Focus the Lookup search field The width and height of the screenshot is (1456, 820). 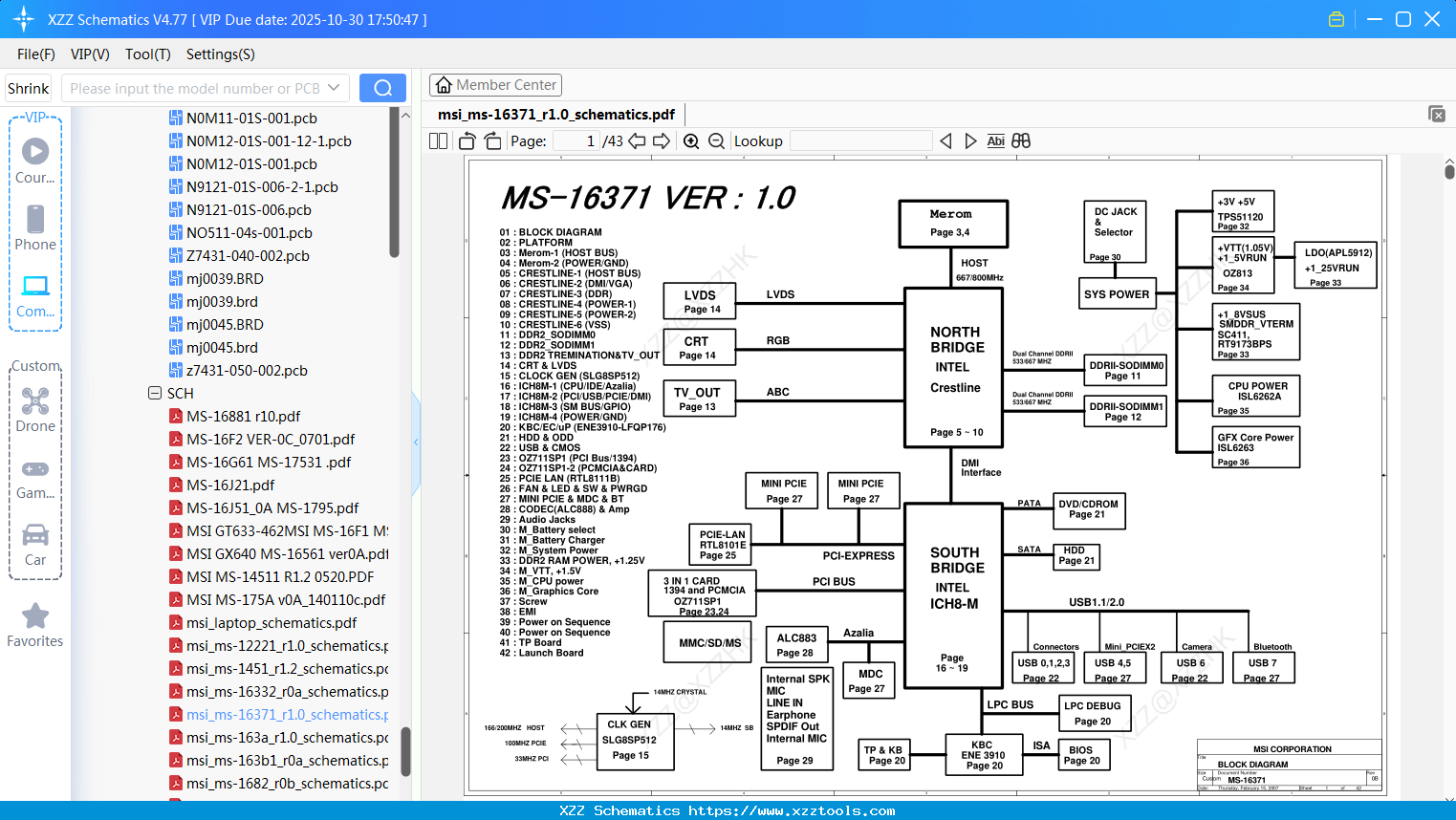pos(860,141)
